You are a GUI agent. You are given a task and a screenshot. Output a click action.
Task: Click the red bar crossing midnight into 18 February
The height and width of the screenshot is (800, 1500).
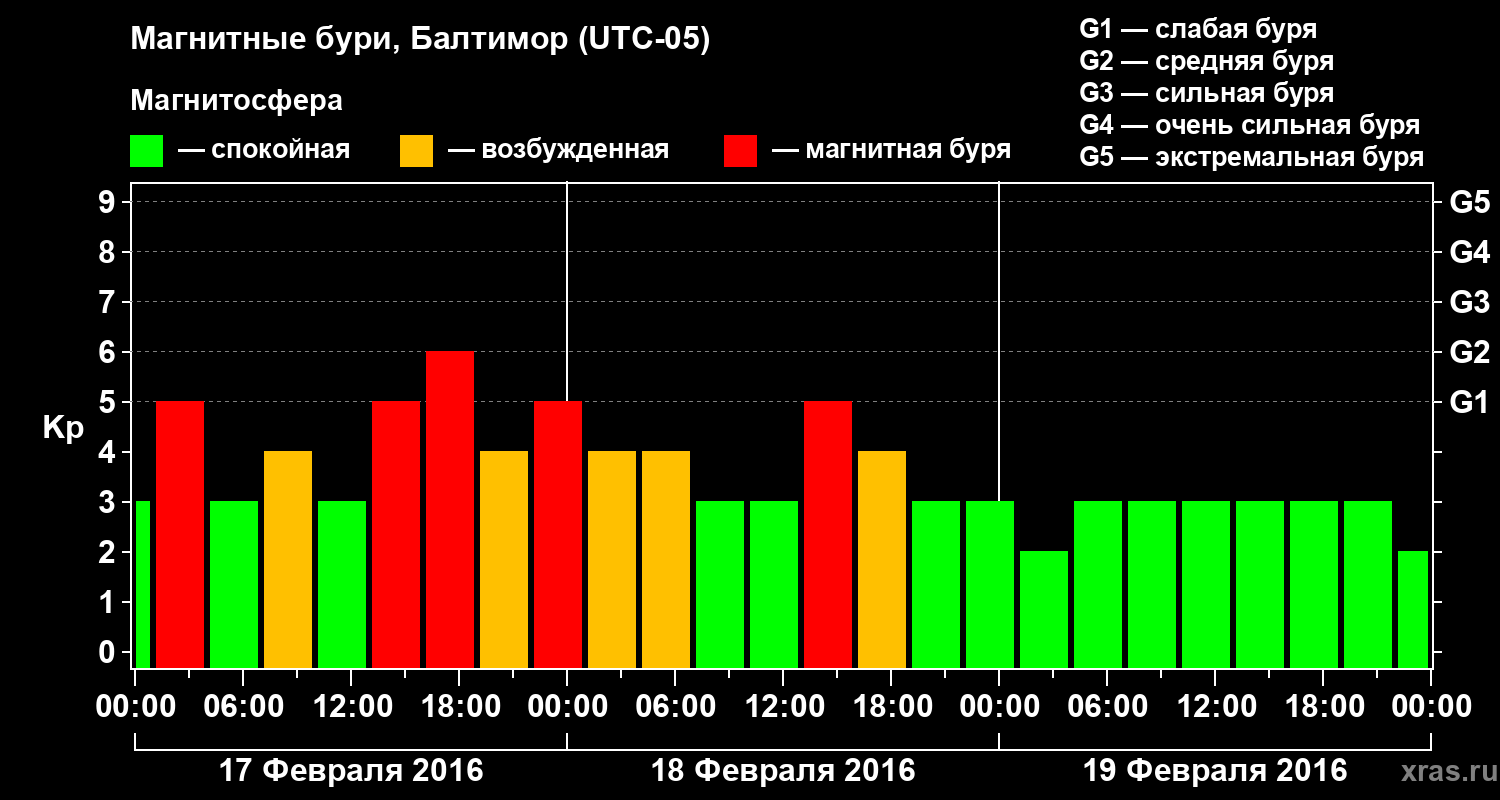[558, 535]
